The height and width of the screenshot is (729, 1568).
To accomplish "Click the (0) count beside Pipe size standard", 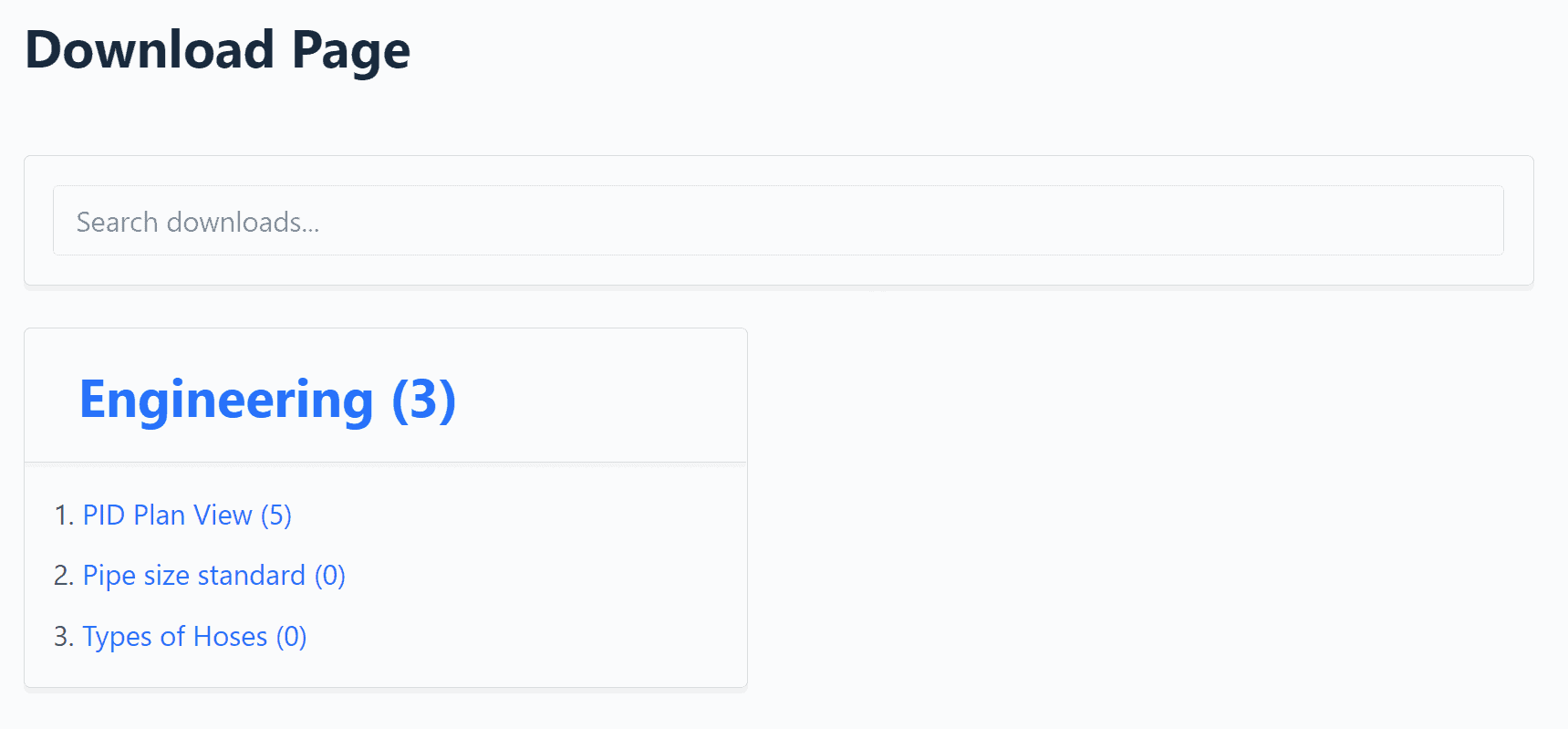I will (330, 576).
